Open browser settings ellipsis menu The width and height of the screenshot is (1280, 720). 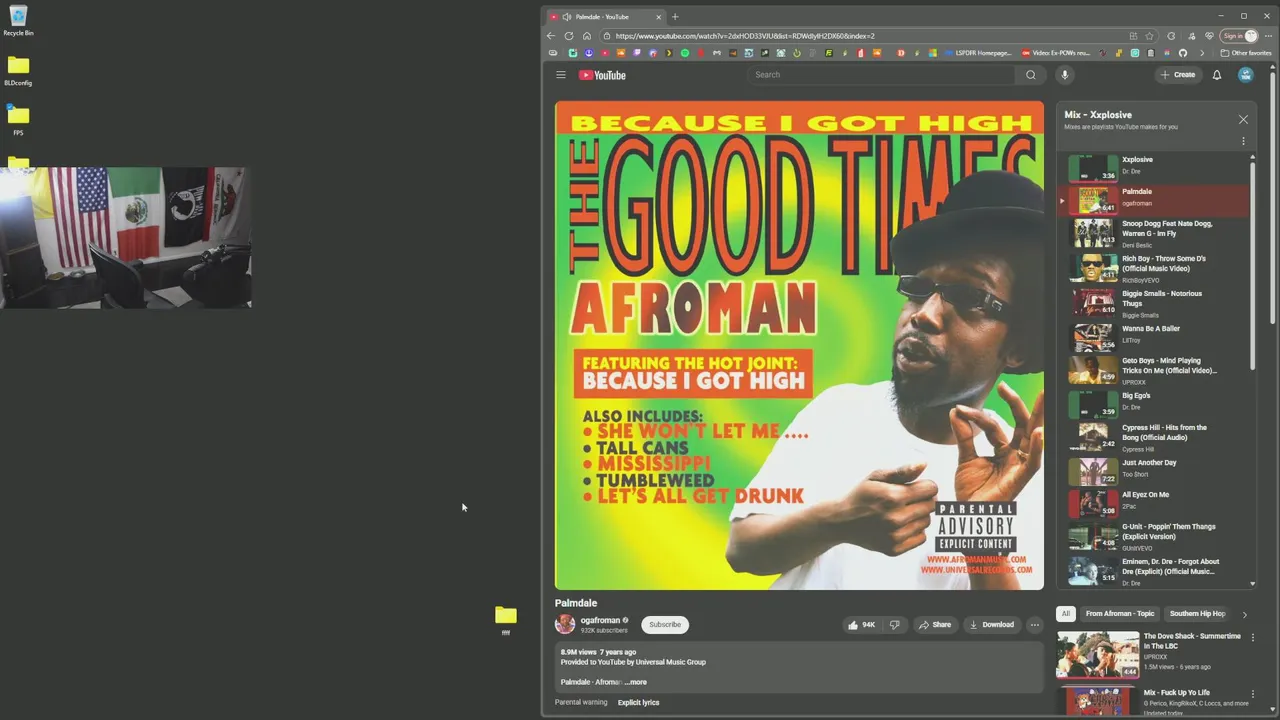pyautogui.click(x=1269, y=36)
